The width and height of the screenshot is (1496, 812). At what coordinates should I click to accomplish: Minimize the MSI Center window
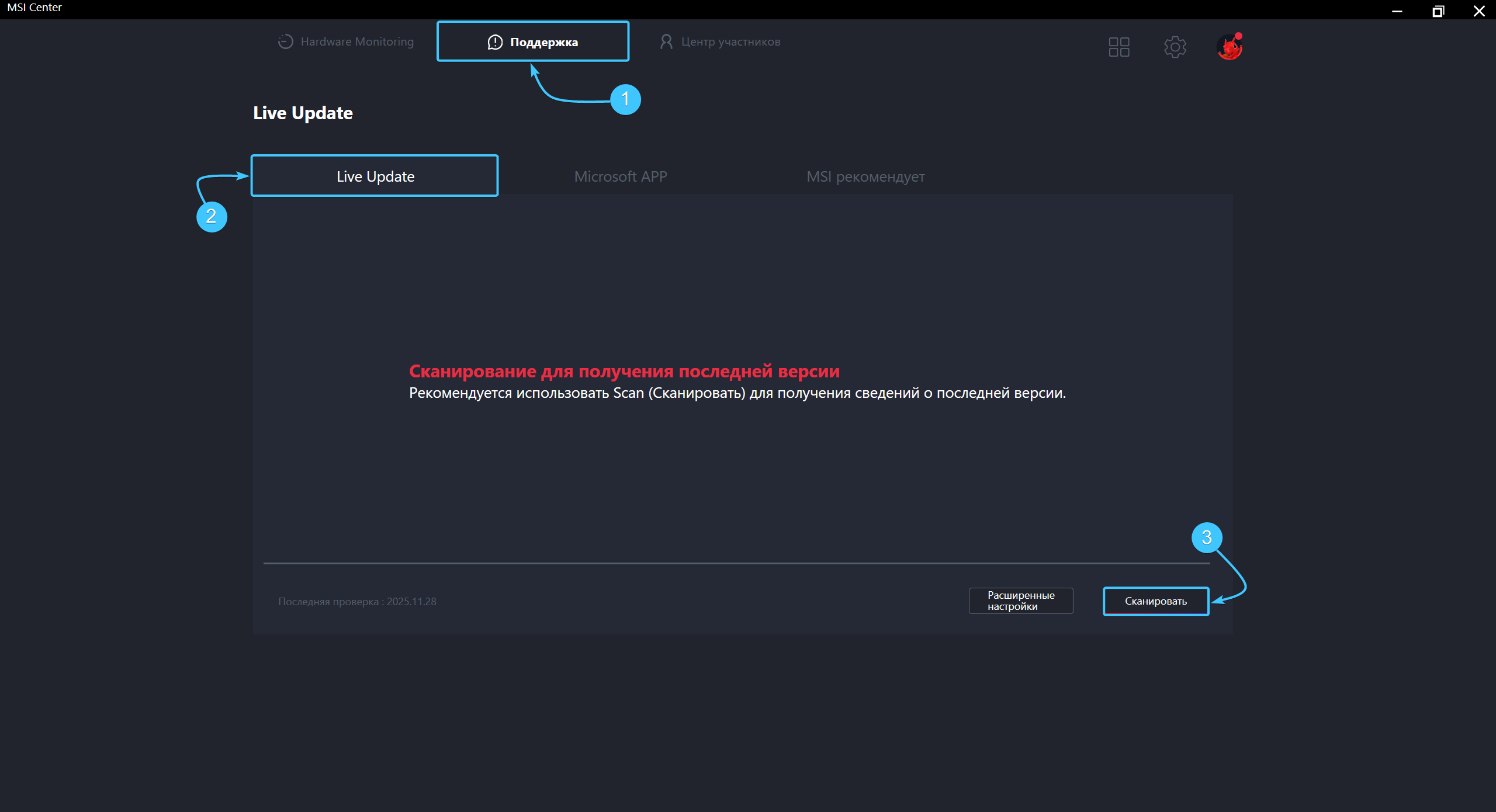(x=1397, y=11)
